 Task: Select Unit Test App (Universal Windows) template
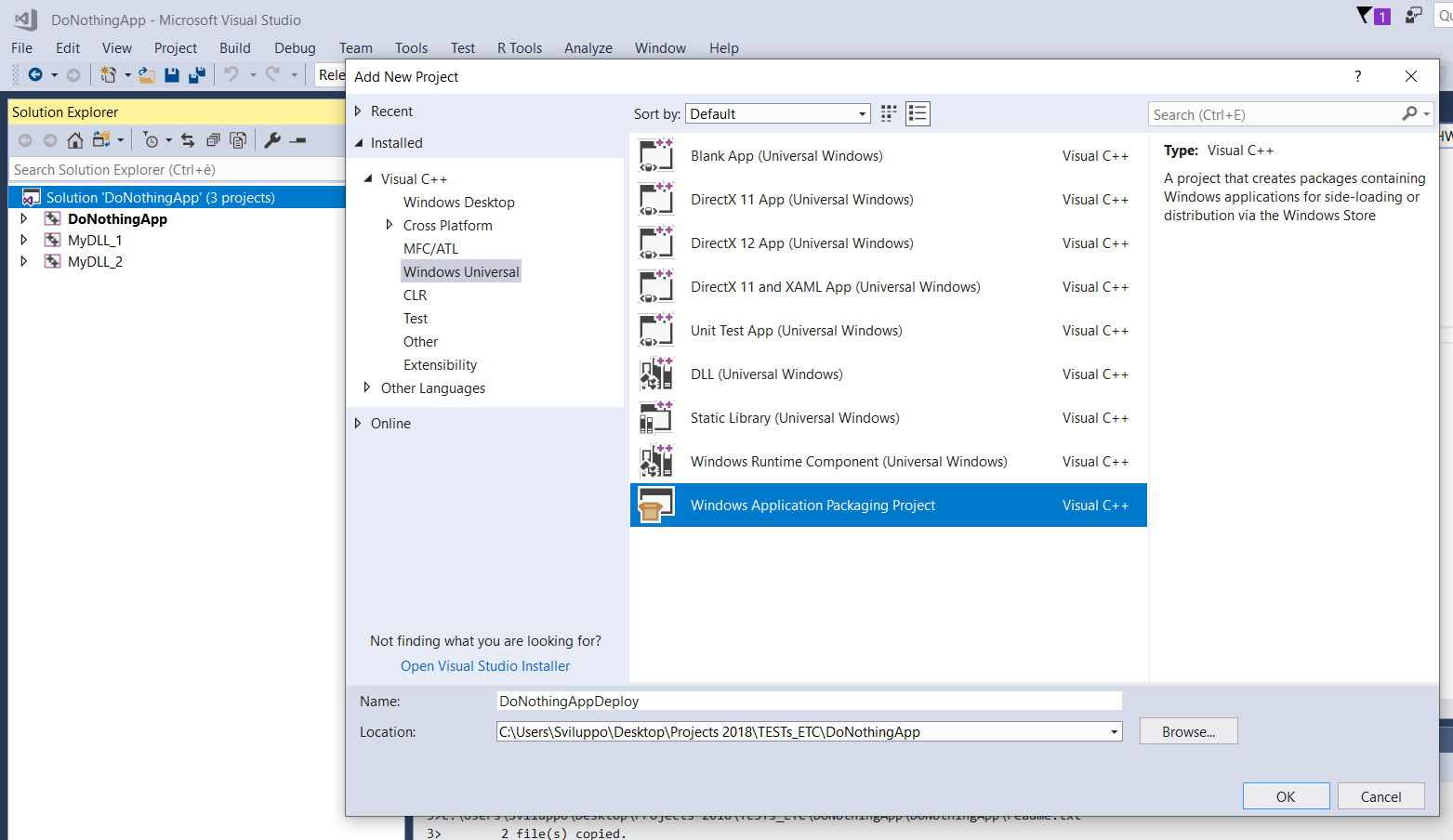(889, 330)
